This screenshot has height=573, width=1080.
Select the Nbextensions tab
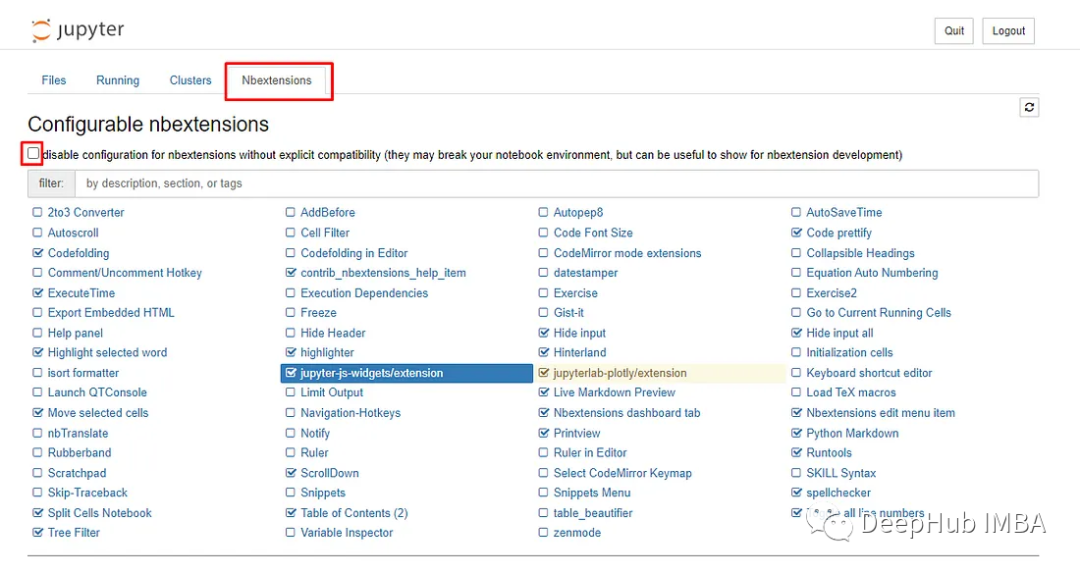pyautogui.click(x=276, y=80)
